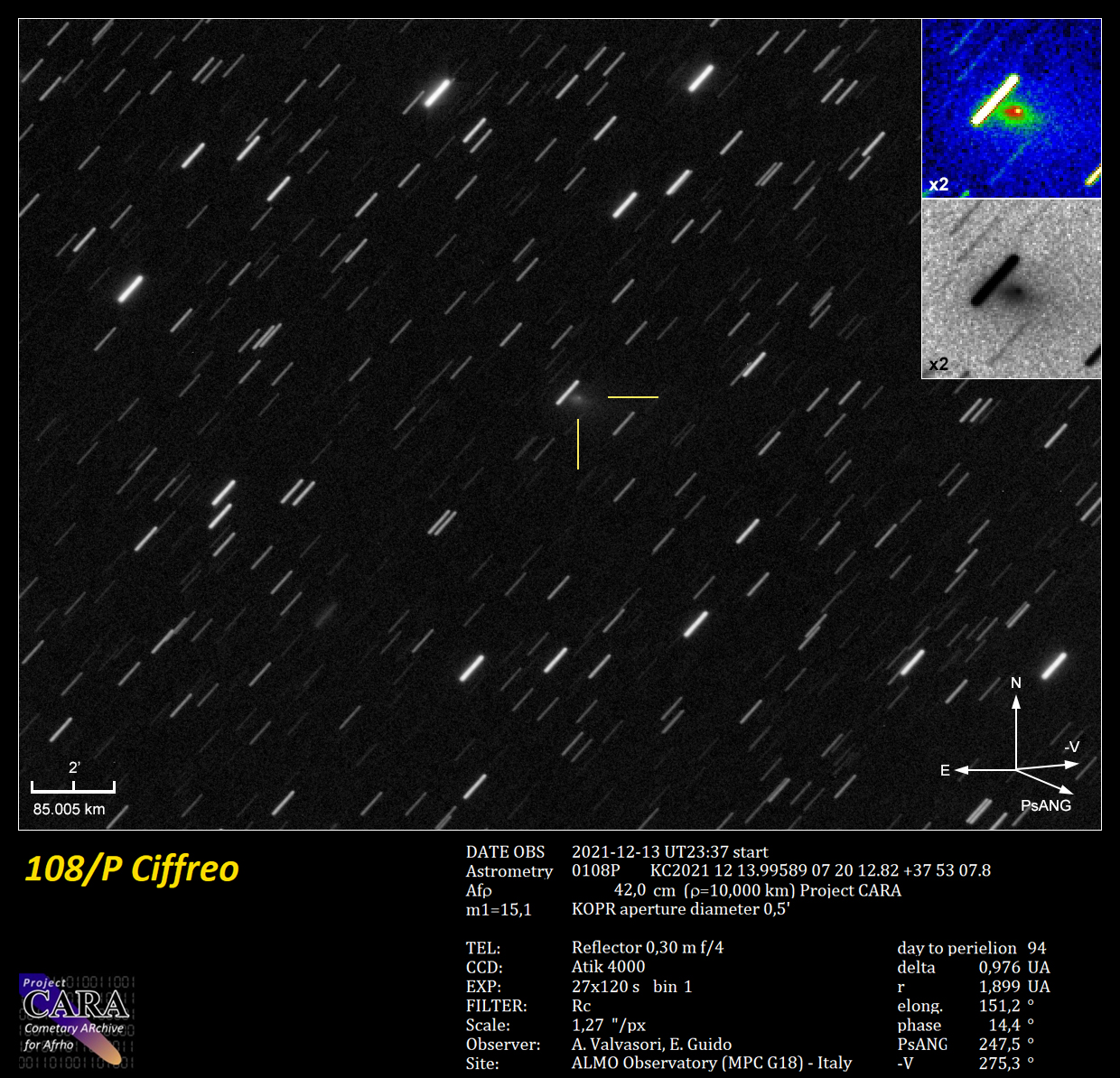Click the 108/P Ciffreo title
The image size is (1120, 1078).
(132, 869)
